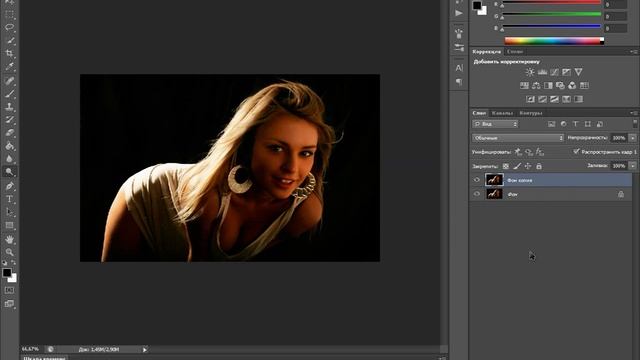This screenshot has height=360, width=640.
Task: Toggle type layer filter (T icon)
Action: 576,124
